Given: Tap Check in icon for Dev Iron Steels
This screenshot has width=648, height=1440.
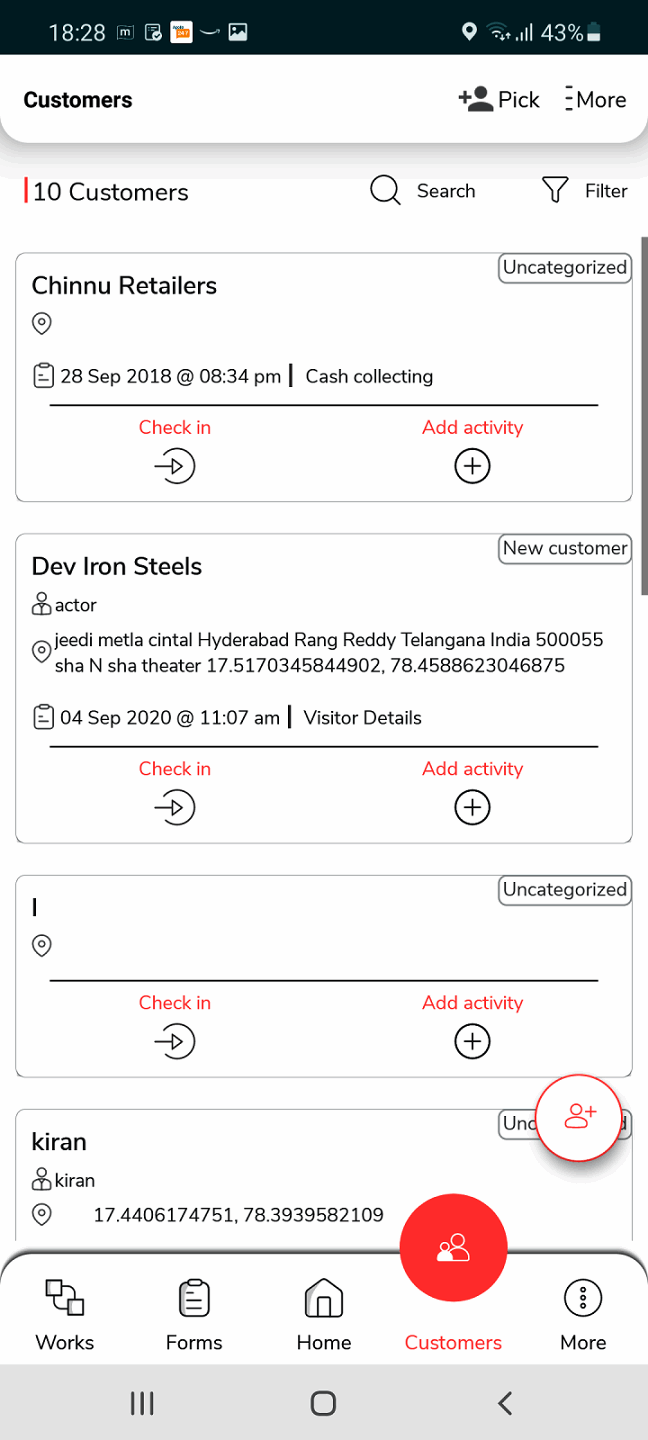Looking at the screenshot, I should point(175,808).
